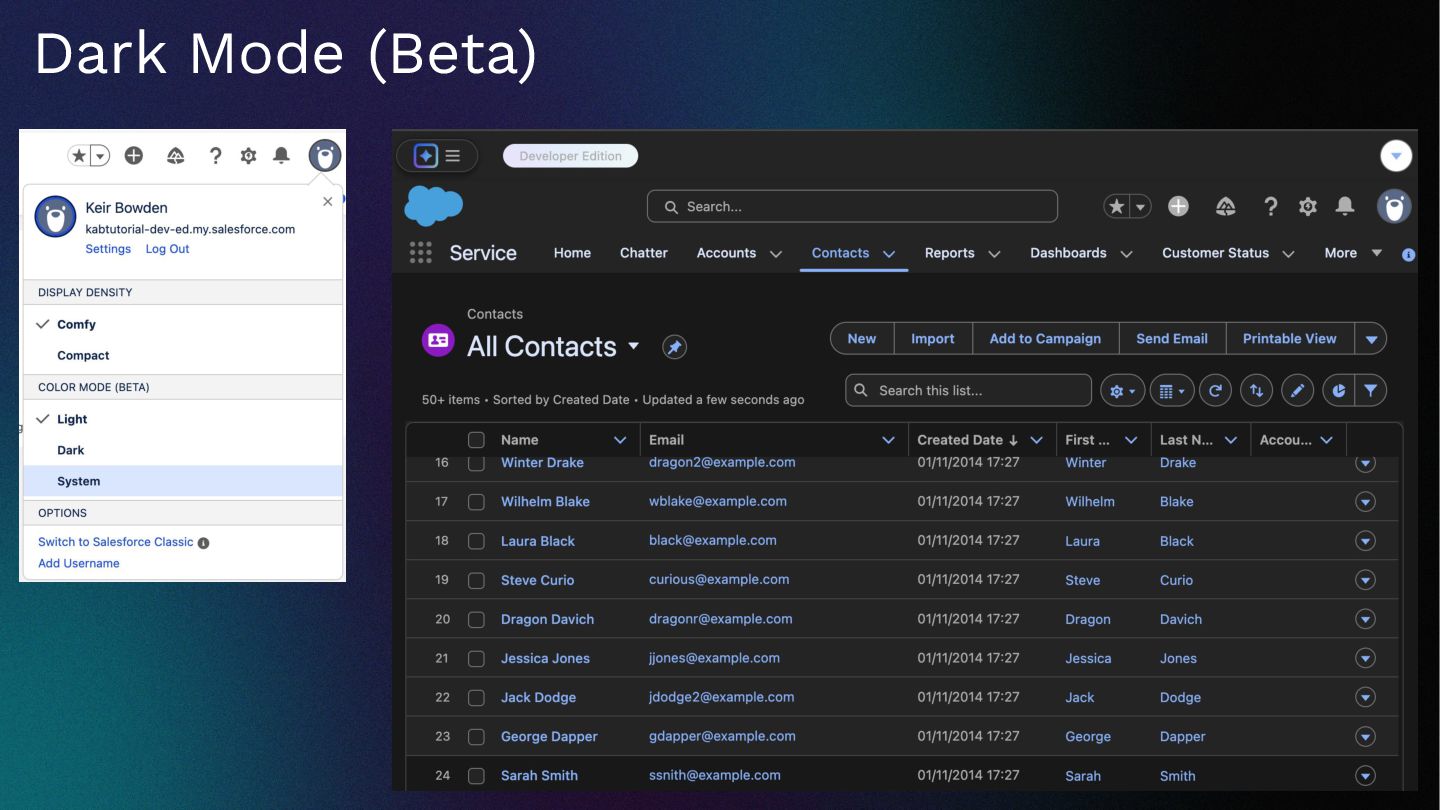Check the Dragon Davich row checkbox
This screenshot has height=810, width=1440.
pos(476,619)
